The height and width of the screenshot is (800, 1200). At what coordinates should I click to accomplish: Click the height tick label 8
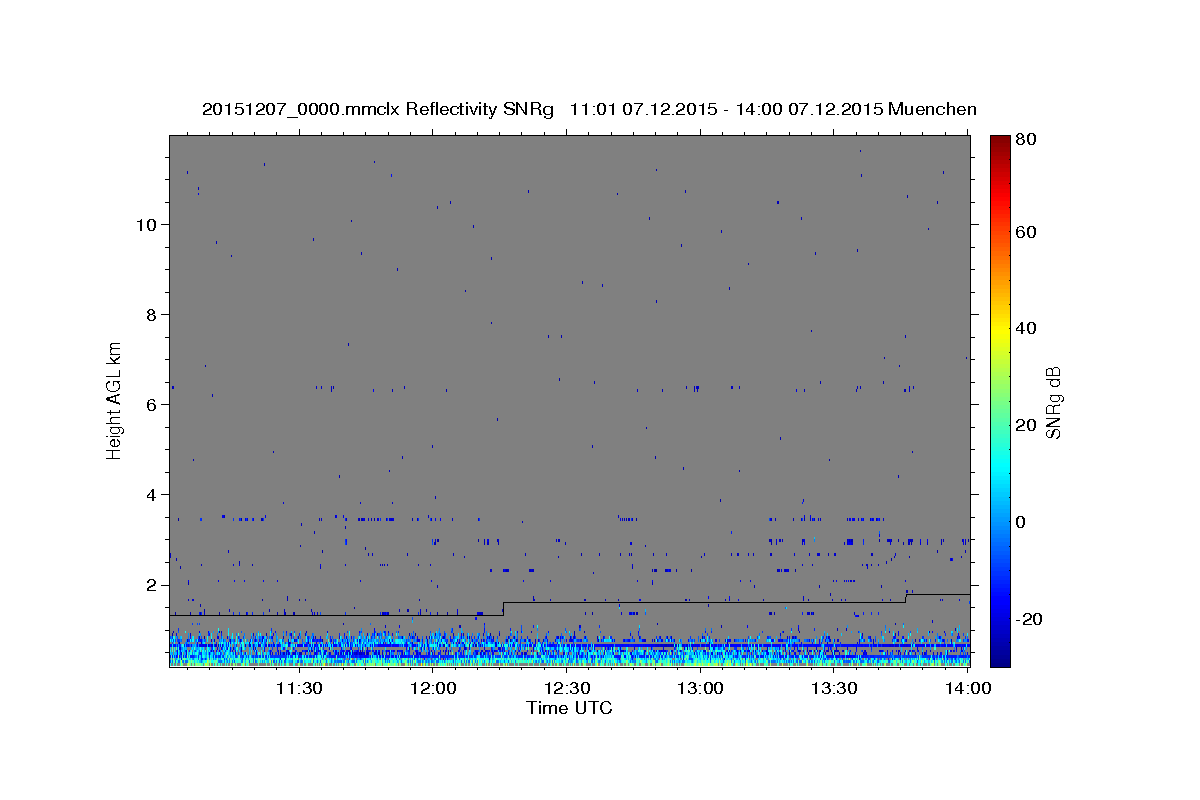(149, 314)
